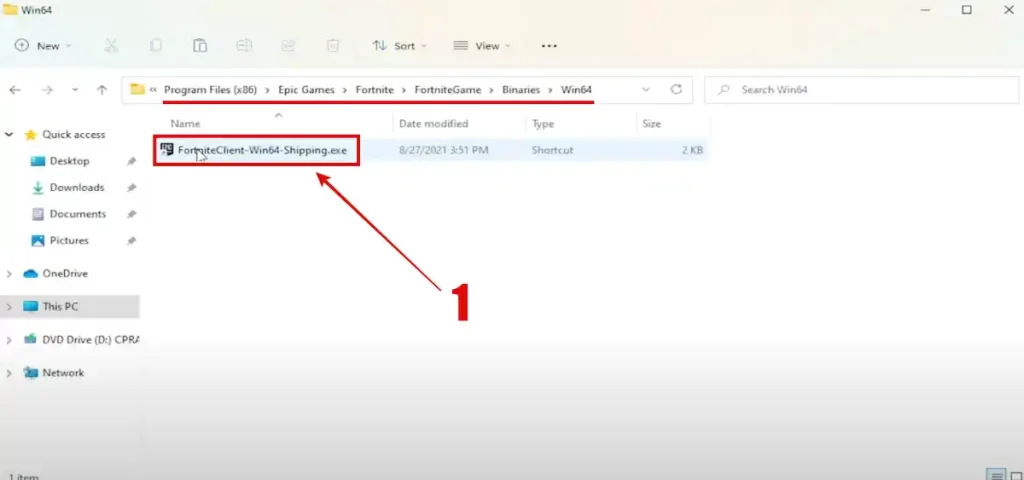This screenshot has width=1024, height=480.
Task: Open Downloads in the sidebar
Action: pyautogui.click(x=76, y=187)
